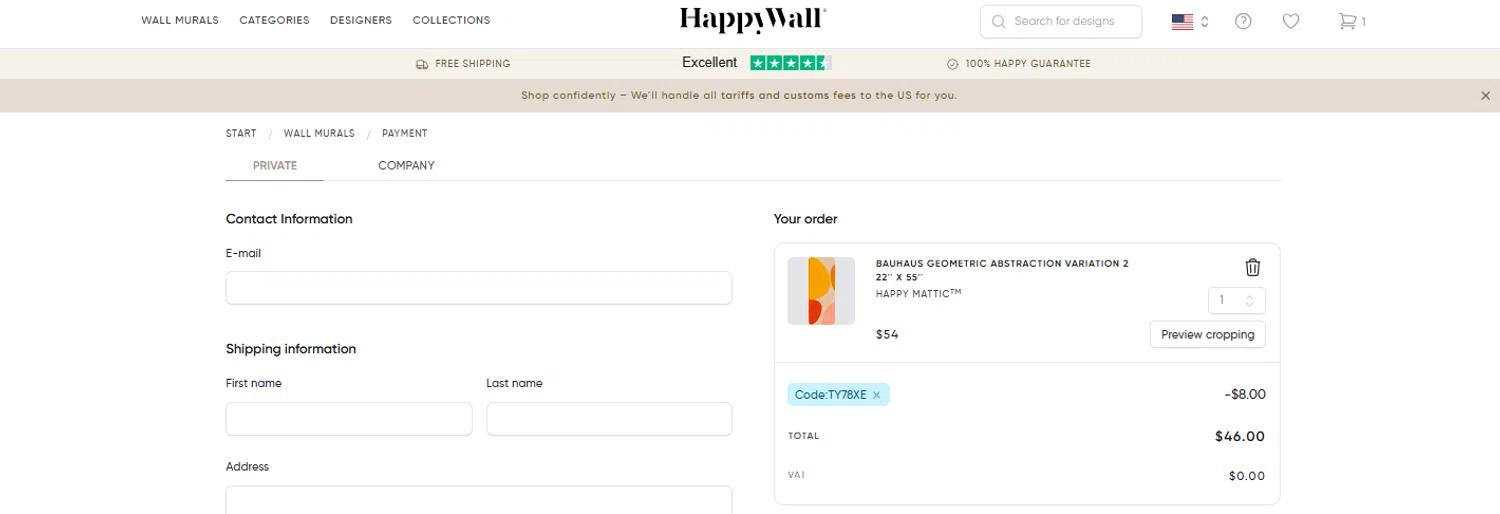1500x514 pixels.
Task: Click the Contact Information heading
Action: point(289,219)
